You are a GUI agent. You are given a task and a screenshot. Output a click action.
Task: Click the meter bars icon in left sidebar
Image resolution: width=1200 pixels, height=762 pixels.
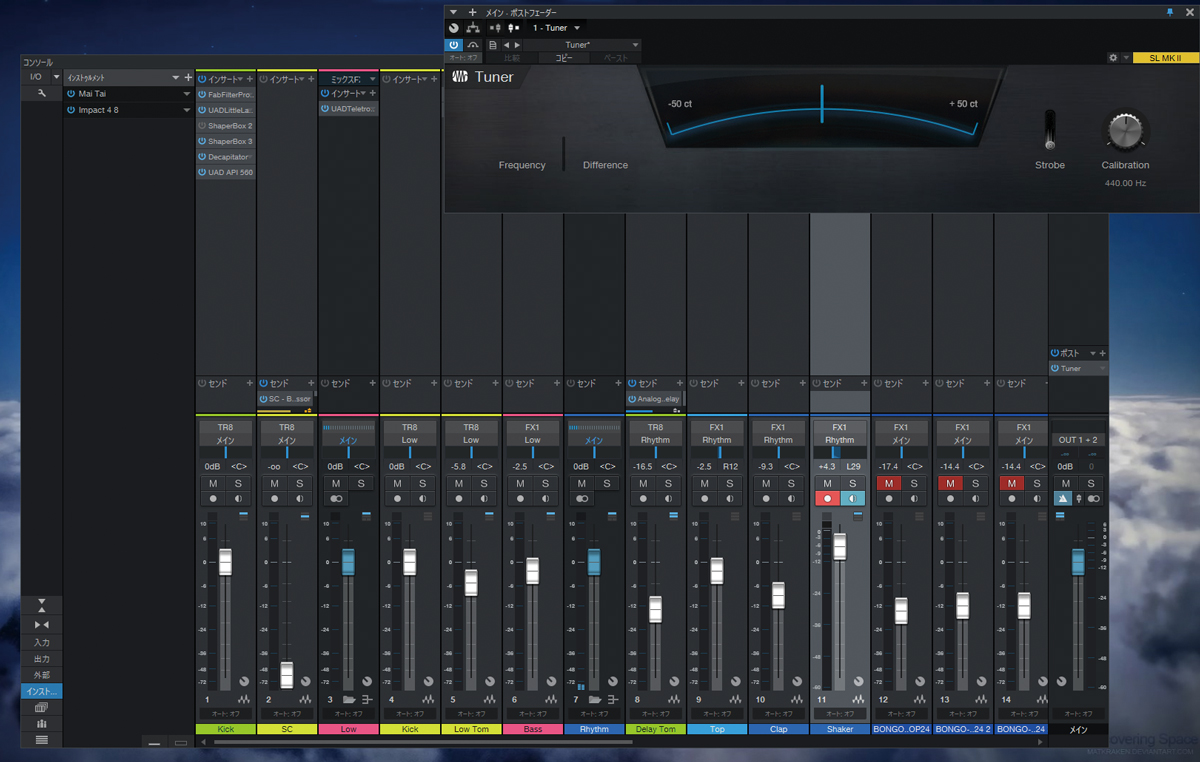point(42,723)
